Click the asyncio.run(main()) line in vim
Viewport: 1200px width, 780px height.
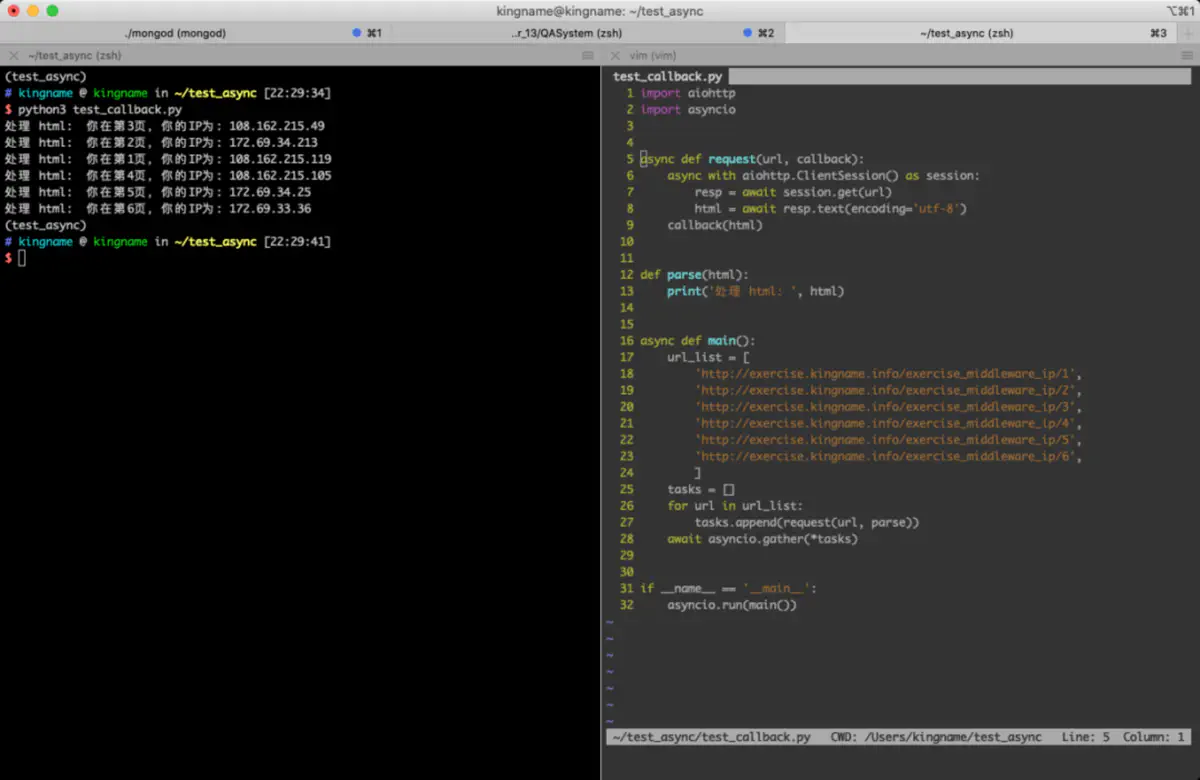732,605
